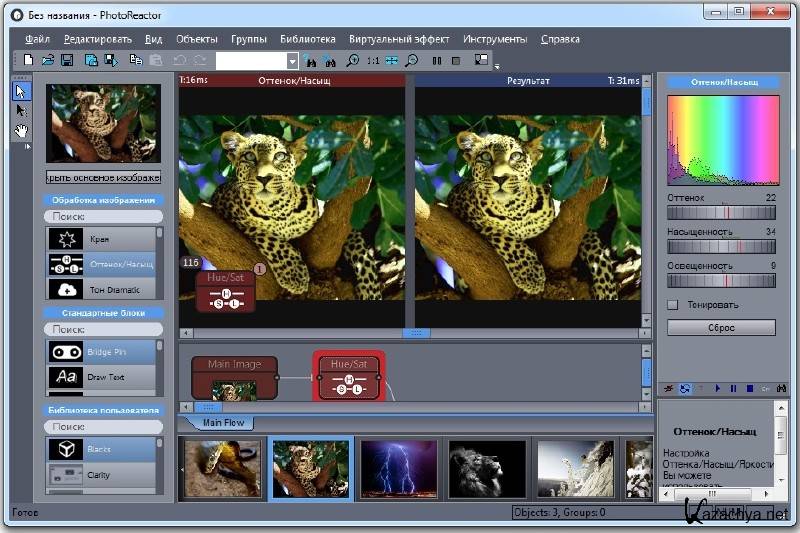This screenshot has width=800, height=533.
Task: Open the toolbar combo box dropdown
Action: coord(292,61)
